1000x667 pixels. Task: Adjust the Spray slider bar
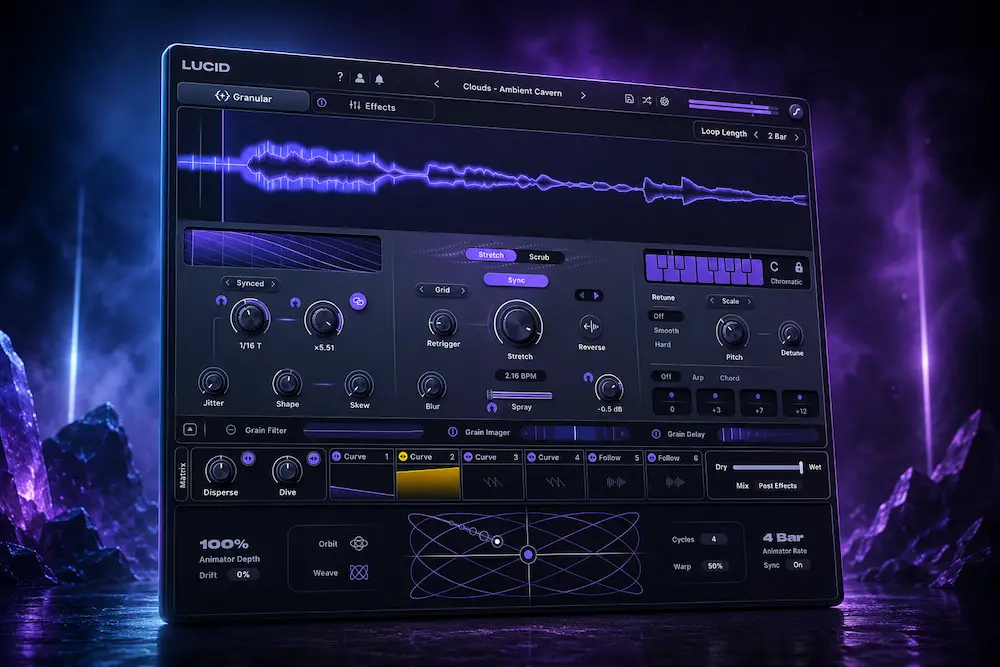click(519, 395)
